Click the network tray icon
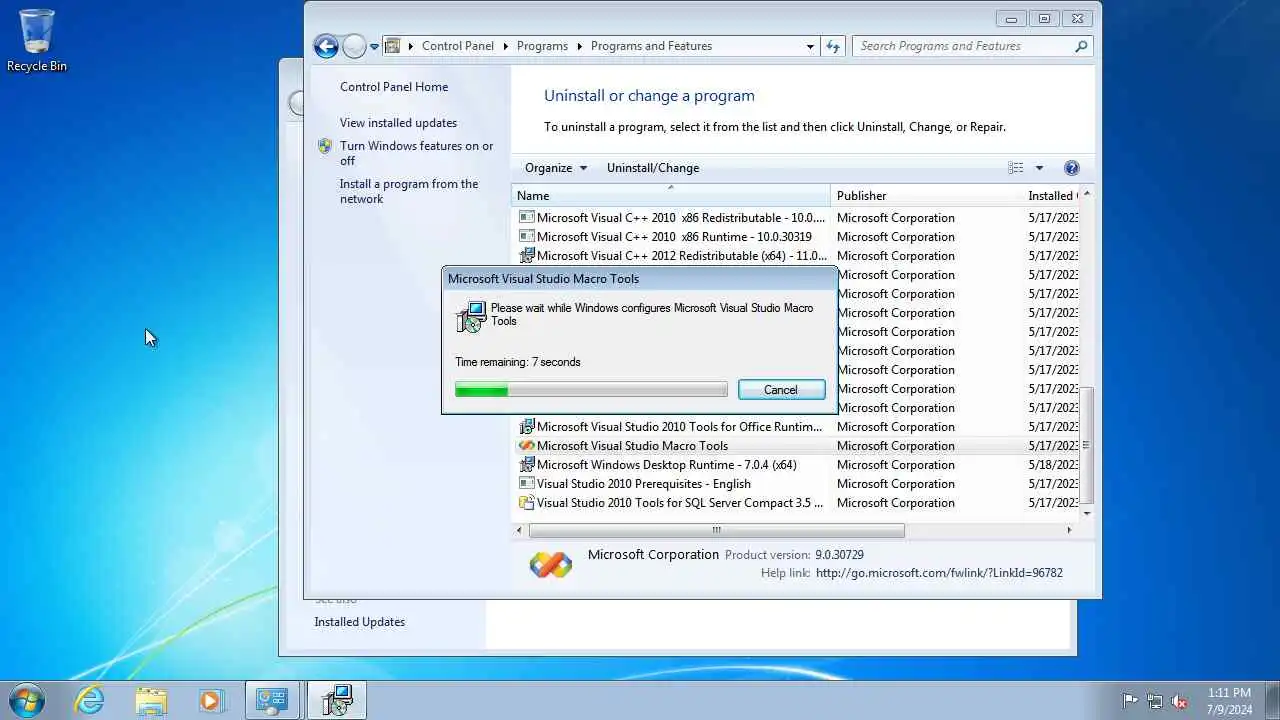The height and width of the screenshot is (720, 1280). 1155,701
